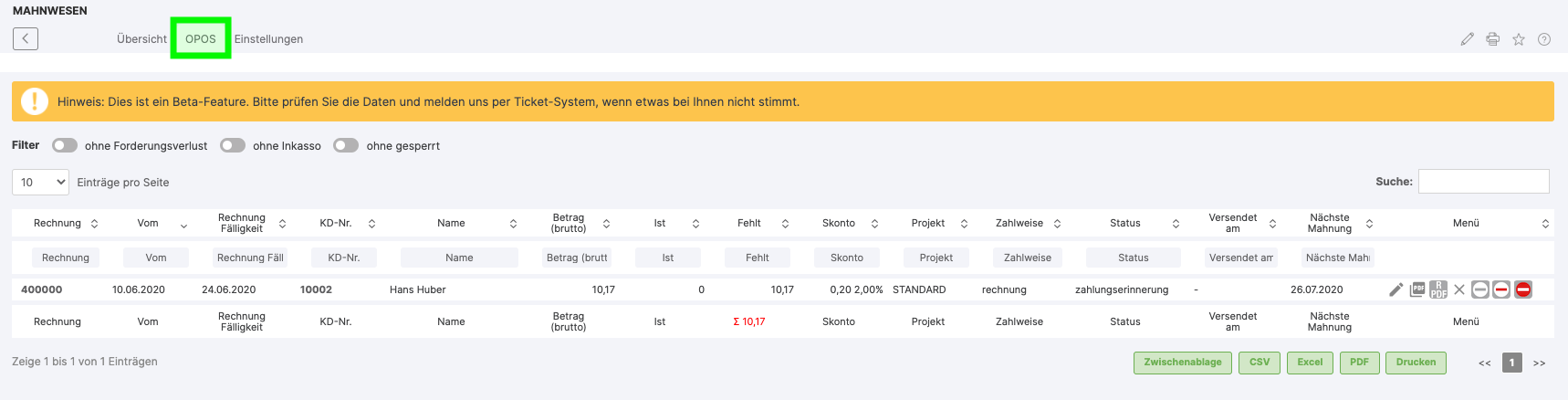Toggle the 'ohne Inkasso' filter switch
Image resolution: width=1568 pixels, height=400 pixels.
click(233, 145)
